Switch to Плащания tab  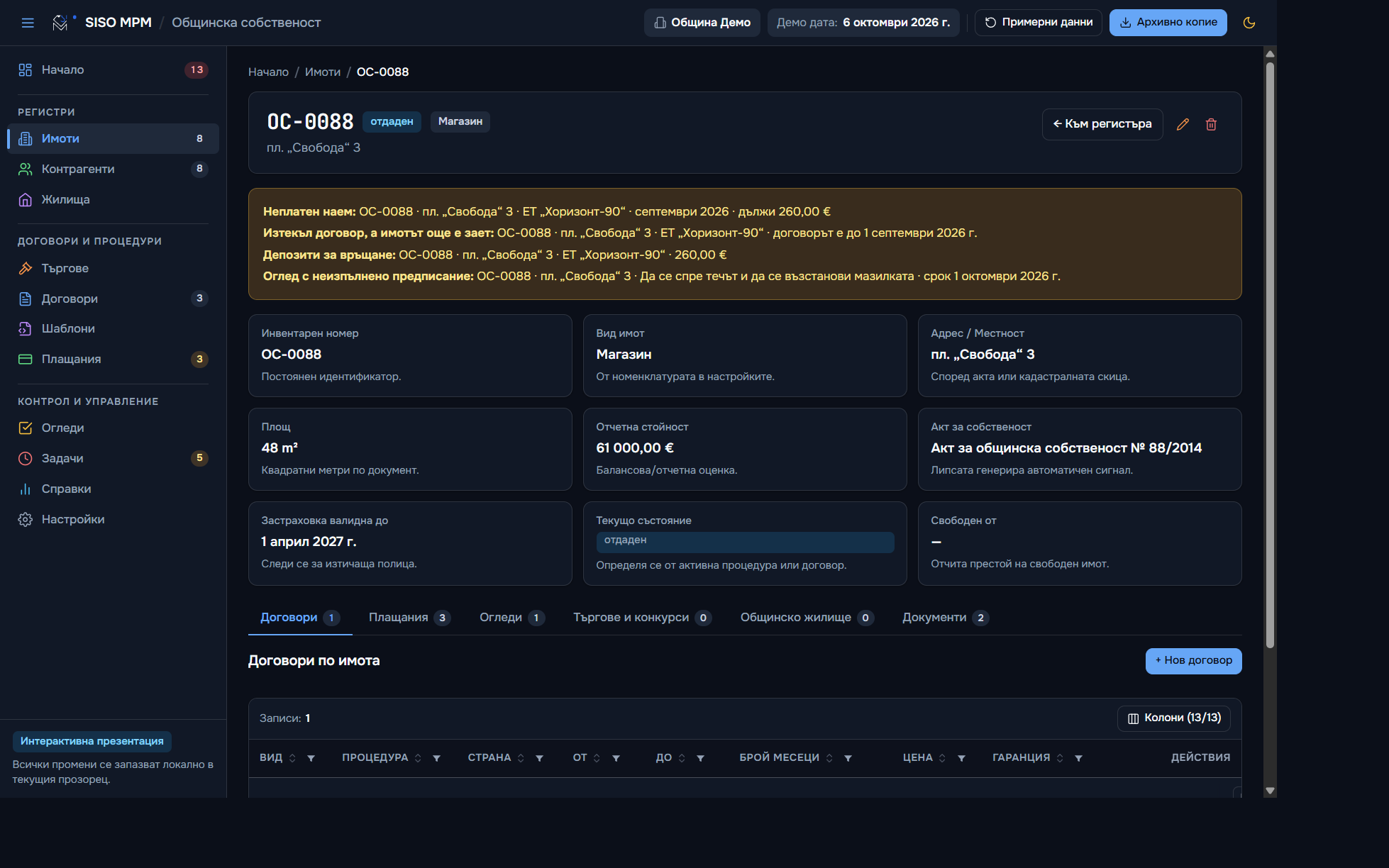pyautogui.click(x=409, y=618)
